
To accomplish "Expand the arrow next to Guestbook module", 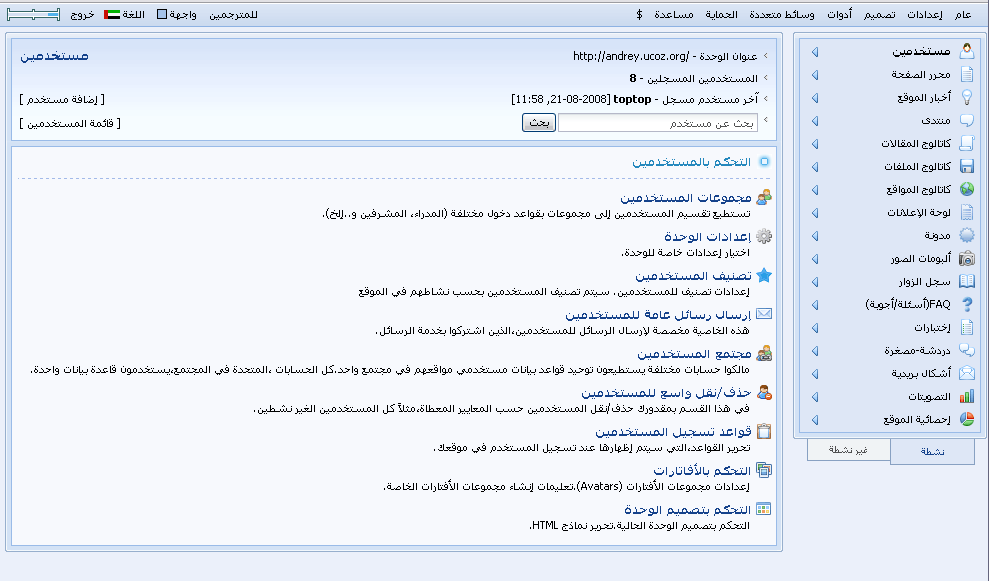I will 814,281.
